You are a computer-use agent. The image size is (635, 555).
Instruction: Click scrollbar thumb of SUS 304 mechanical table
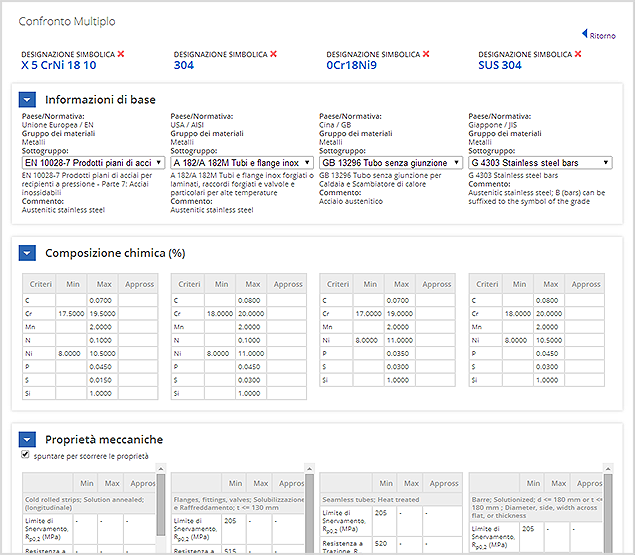(x=607, y=510)
